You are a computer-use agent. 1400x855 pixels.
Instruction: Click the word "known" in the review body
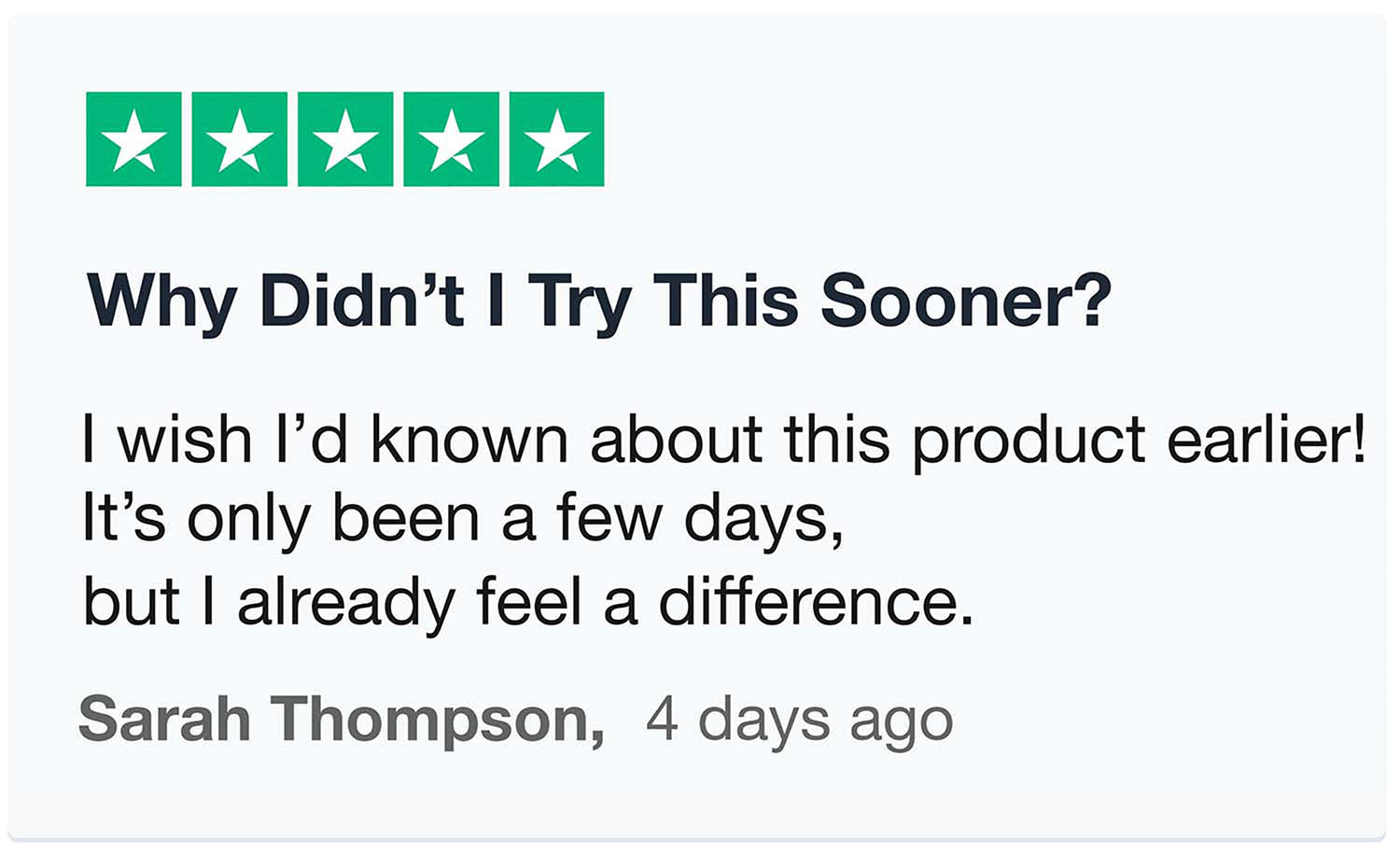coord(469,440)
